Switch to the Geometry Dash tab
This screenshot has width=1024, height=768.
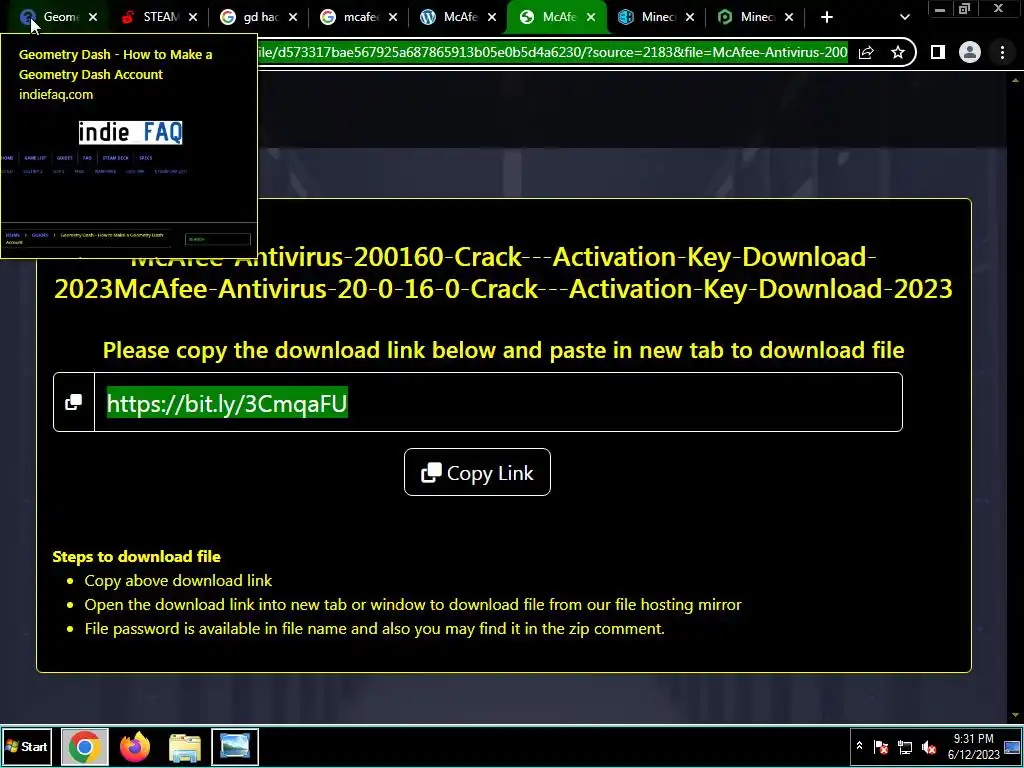click(x=54, y=17)
